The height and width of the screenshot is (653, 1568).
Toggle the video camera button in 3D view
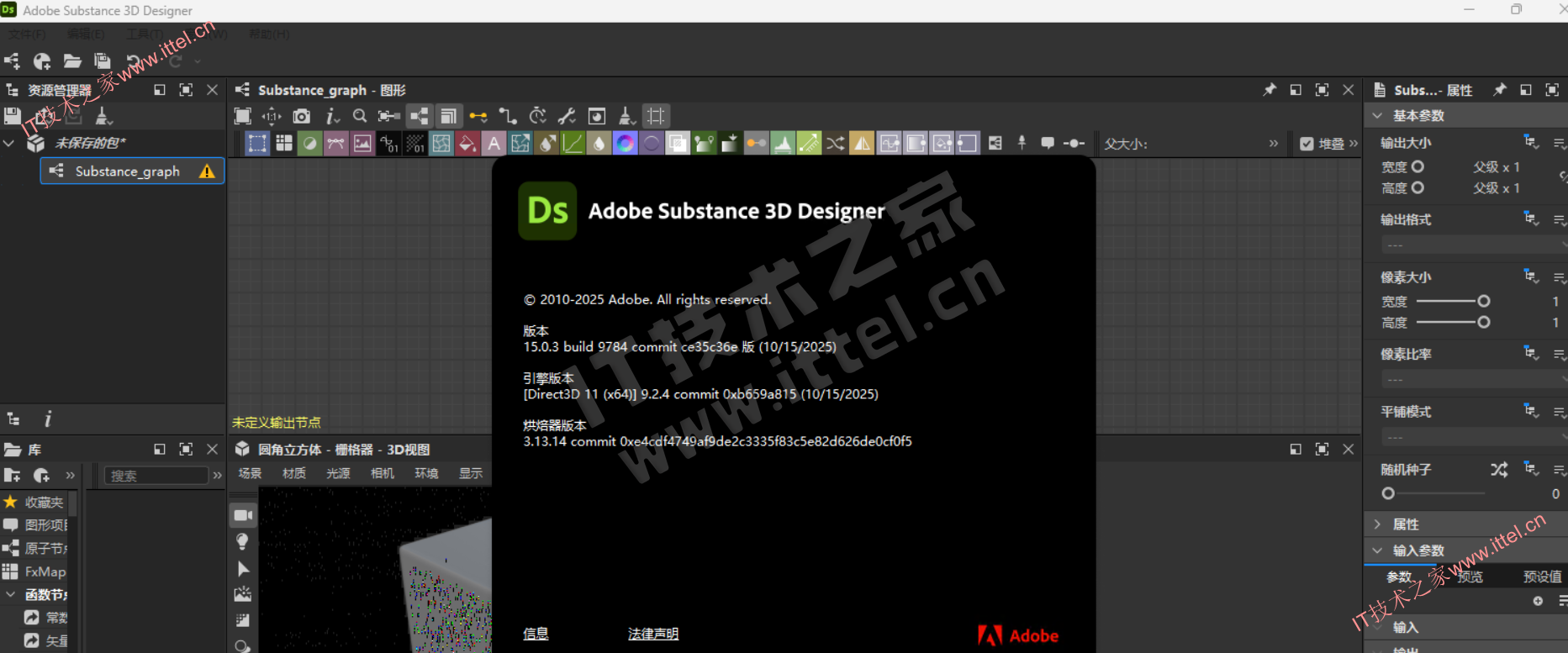pos(243,515)
